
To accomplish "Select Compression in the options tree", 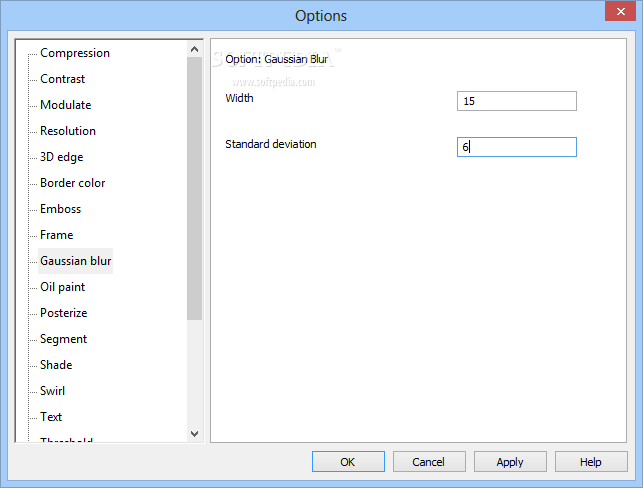I will point(75,53).
